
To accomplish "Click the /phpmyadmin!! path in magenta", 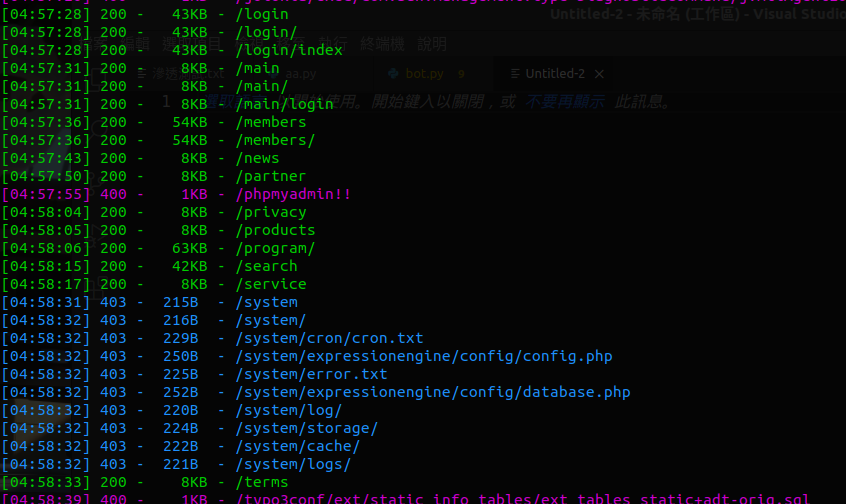I will coord(294,194).
